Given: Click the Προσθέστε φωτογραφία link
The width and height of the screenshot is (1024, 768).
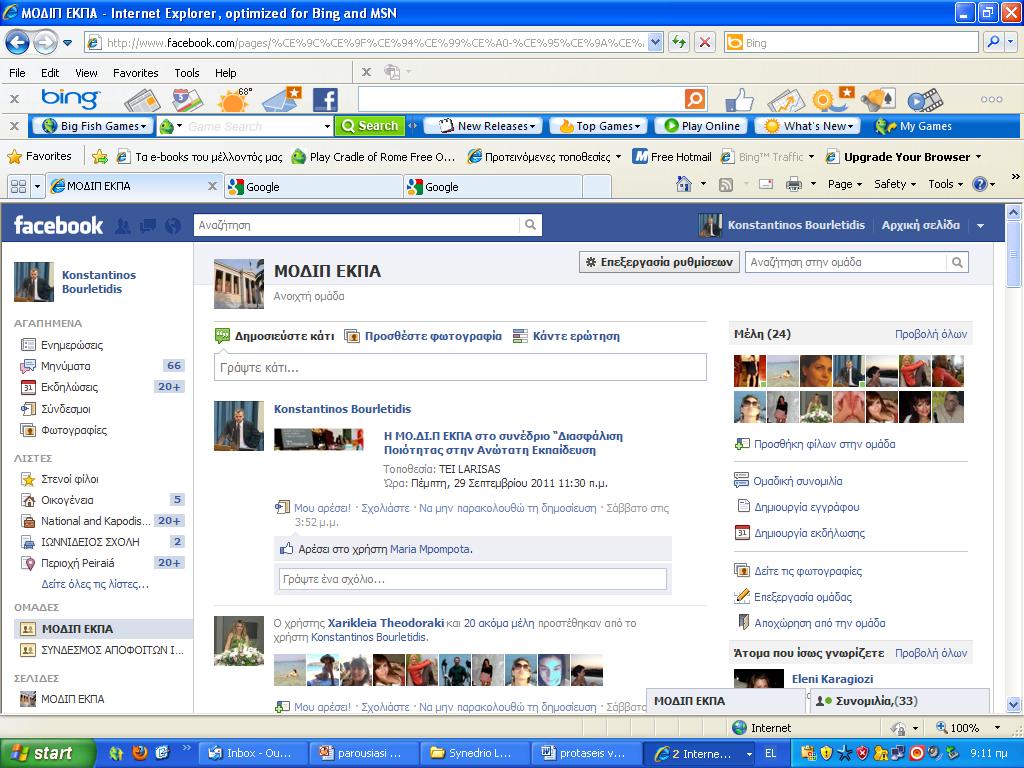Looking at the screenshot, I should click(433, 336).
